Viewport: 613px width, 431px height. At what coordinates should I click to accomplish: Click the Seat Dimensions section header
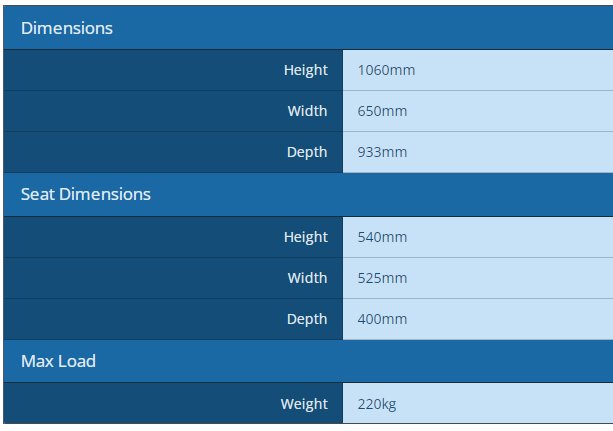pyautogui.click(x=86, y=194)
